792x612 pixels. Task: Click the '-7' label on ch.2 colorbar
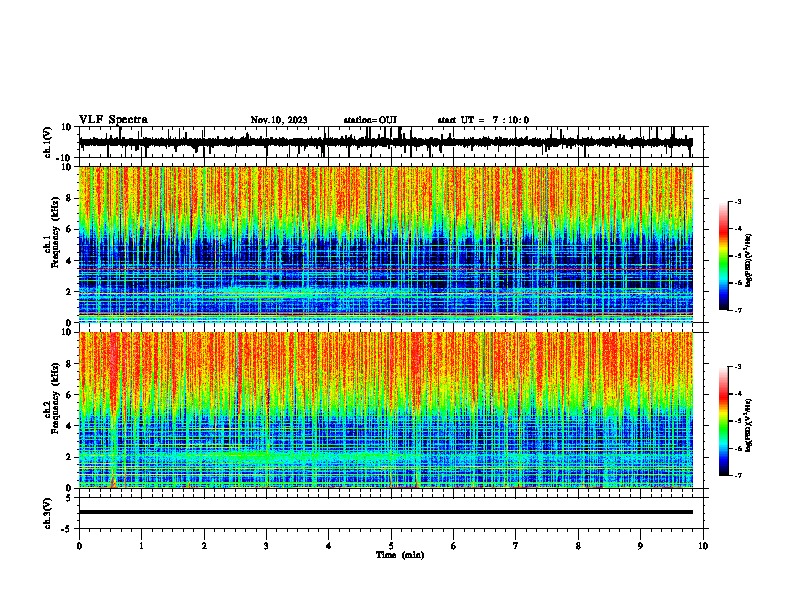738,475
